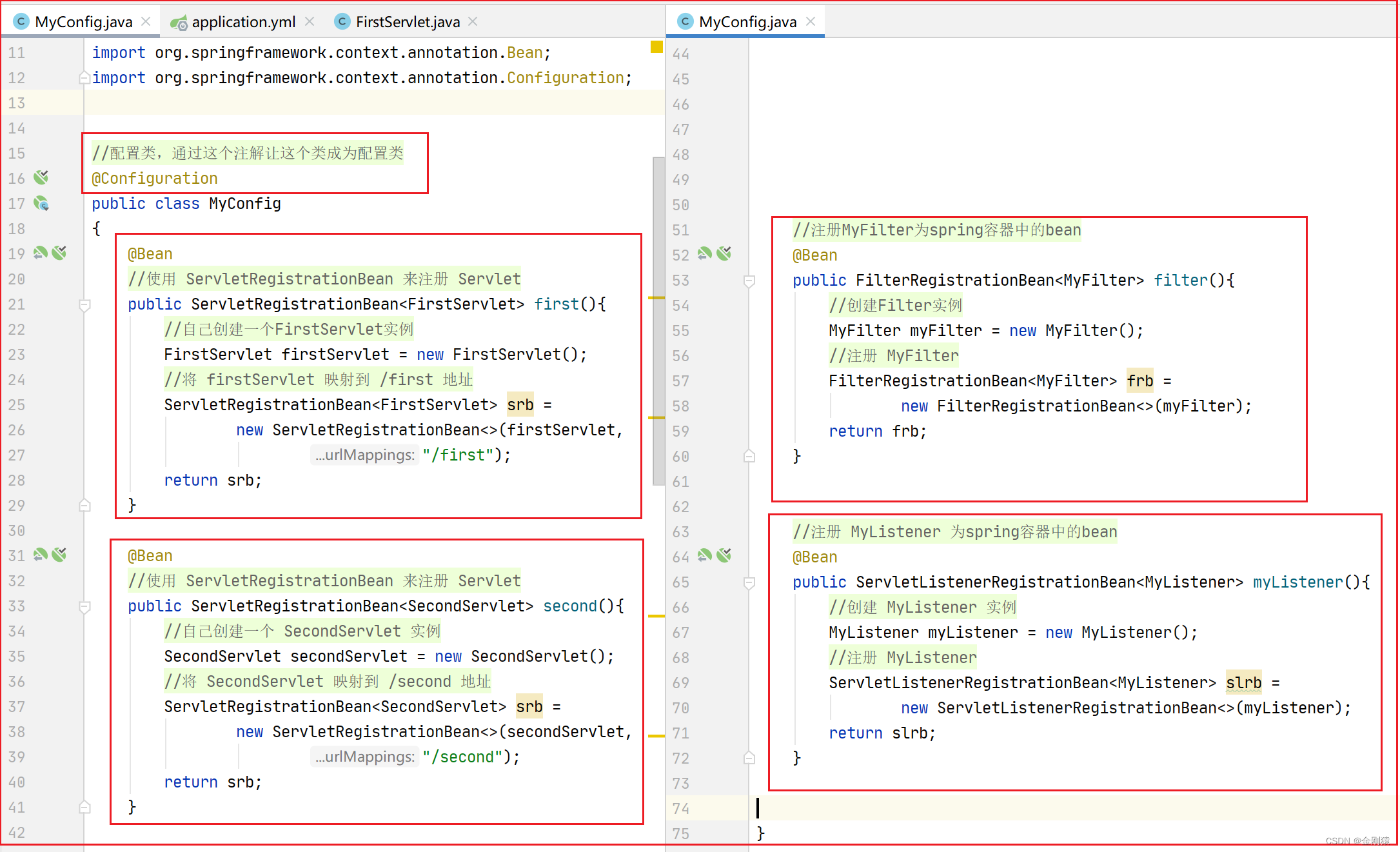
Task: Click return slrb statement on line 71
Action: tap(882, 733)
